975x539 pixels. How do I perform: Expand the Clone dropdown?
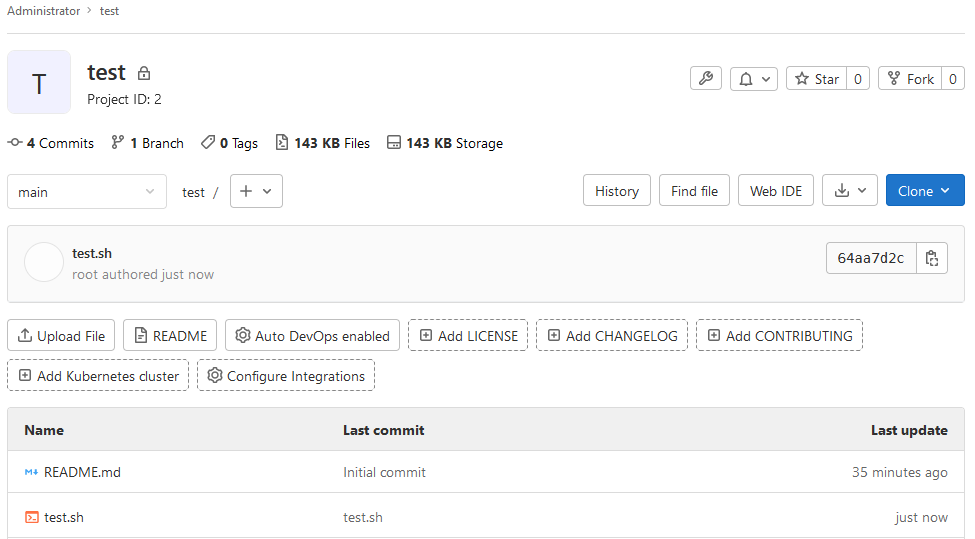925,191
